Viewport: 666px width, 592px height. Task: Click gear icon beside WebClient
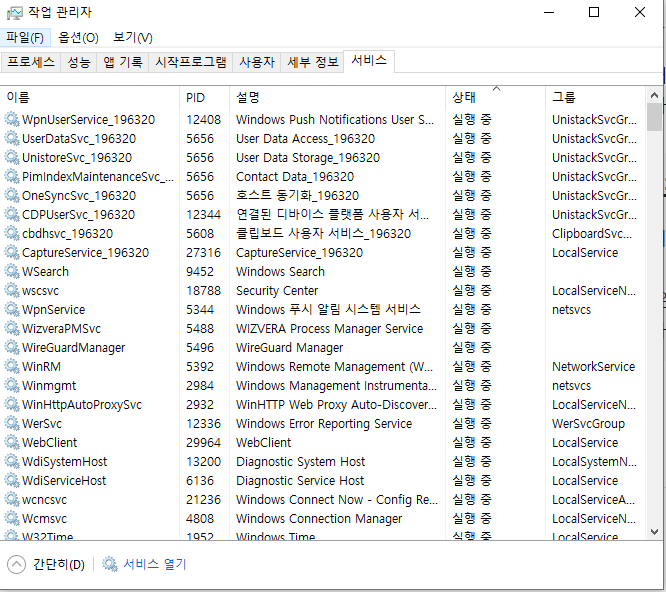(x=12, y=443)
